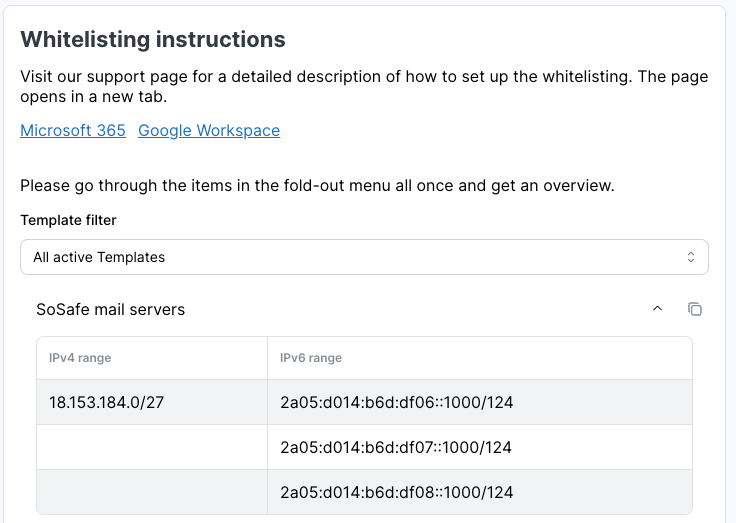The image size is (736, 523).
Task: Click the Whitelisting instructions heading
Action: pyautogui.click(x=153, y=40)
